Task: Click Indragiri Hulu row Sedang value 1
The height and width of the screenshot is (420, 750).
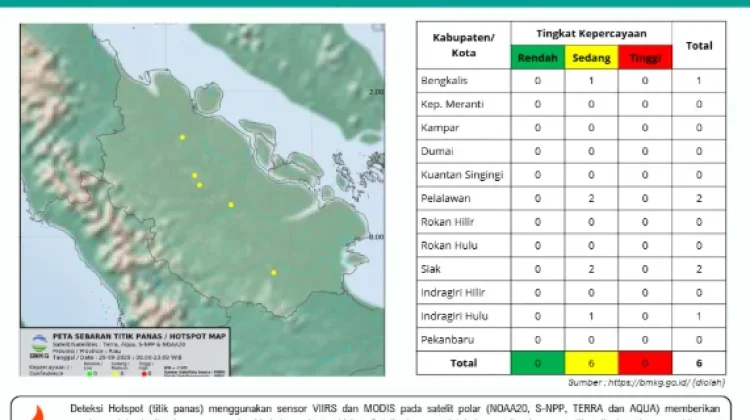Action: (591, 316)
